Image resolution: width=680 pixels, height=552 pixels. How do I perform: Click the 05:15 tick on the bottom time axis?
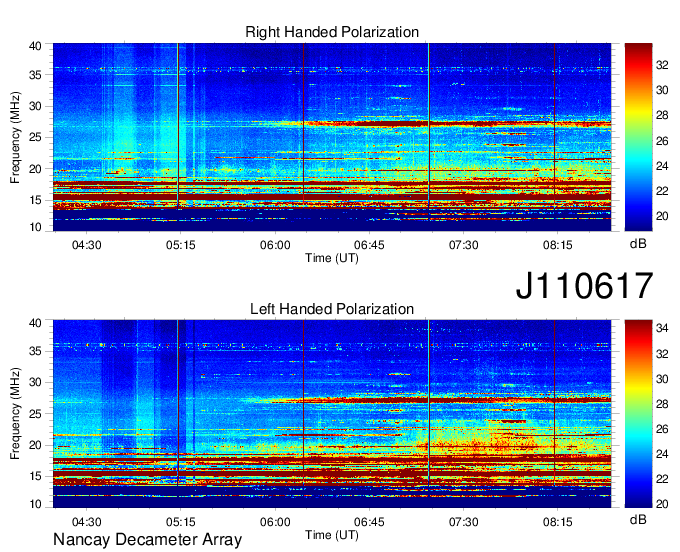[180, 522]
